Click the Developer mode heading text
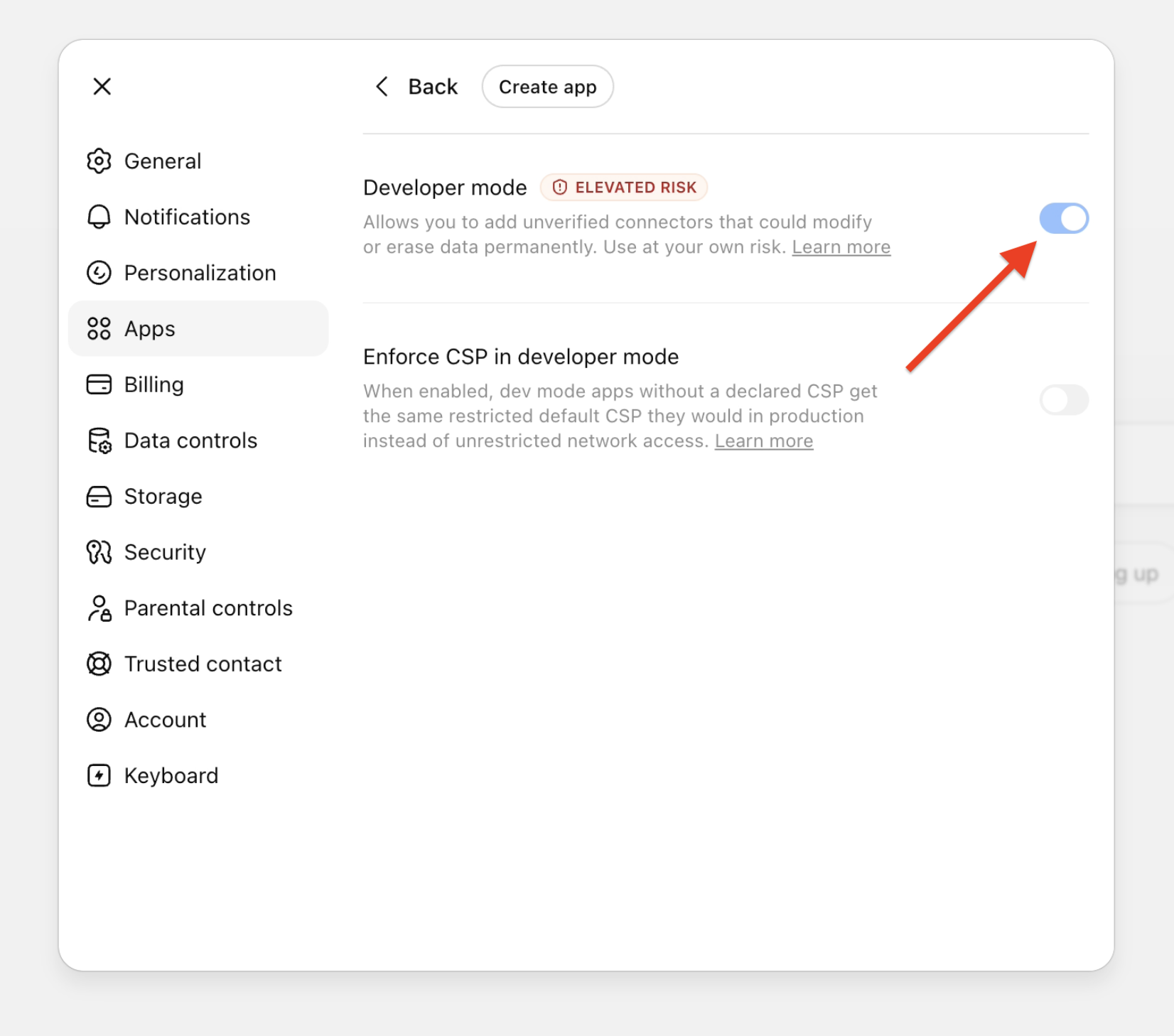Image resolution: width=1174 pixels, height=1036 pixels. 445,188
